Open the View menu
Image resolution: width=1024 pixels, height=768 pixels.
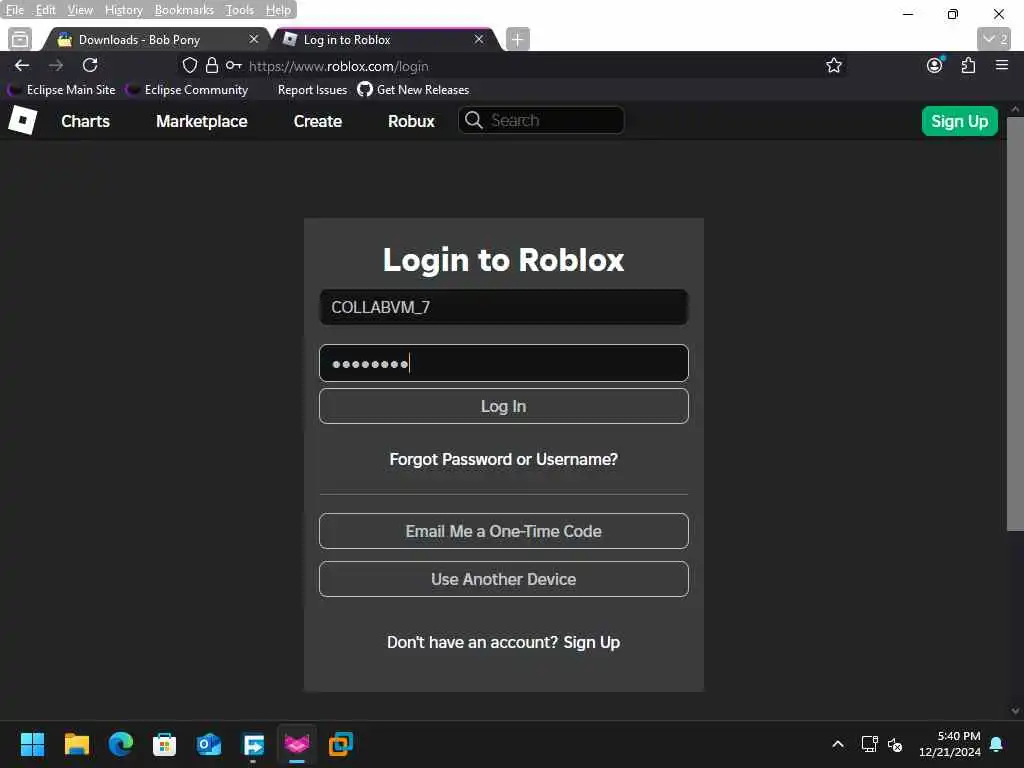pyautogui.click(x=80, y=10)
